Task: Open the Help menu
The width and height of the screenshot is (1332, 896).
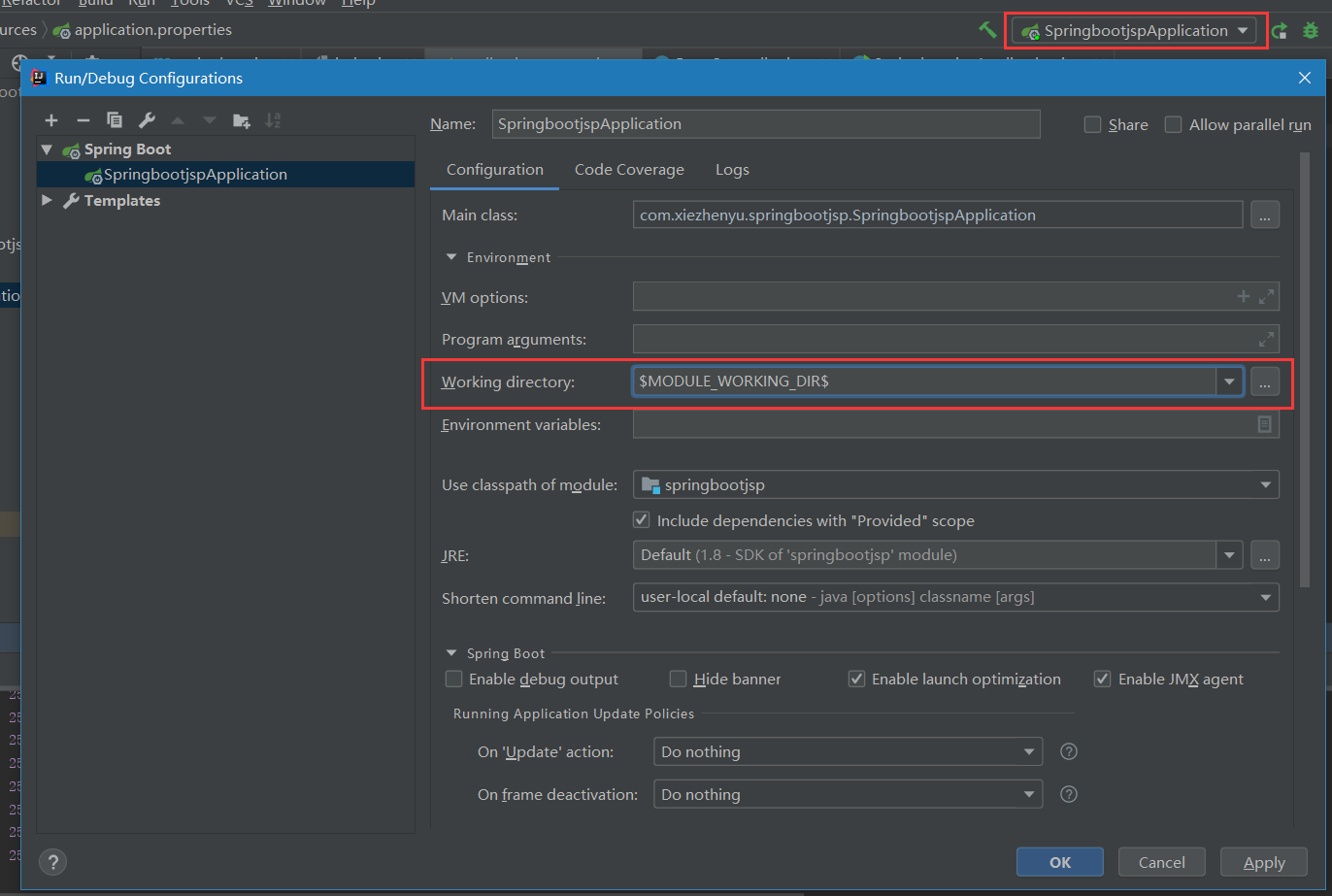Action: point(358,3)
